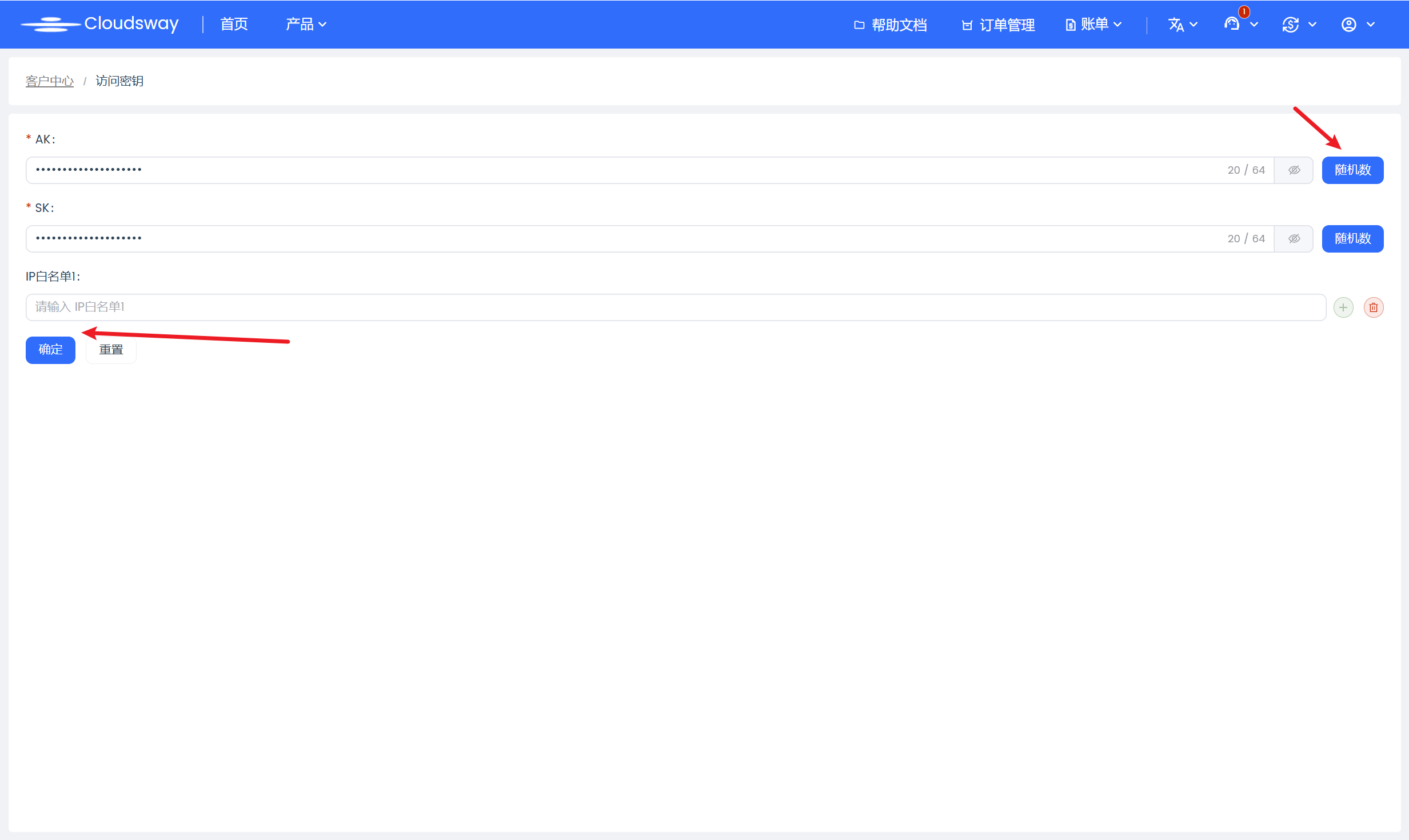Show the hidden AK value
The width and height of the screenshot is (1409, 840).
[x=1294, y=170]
